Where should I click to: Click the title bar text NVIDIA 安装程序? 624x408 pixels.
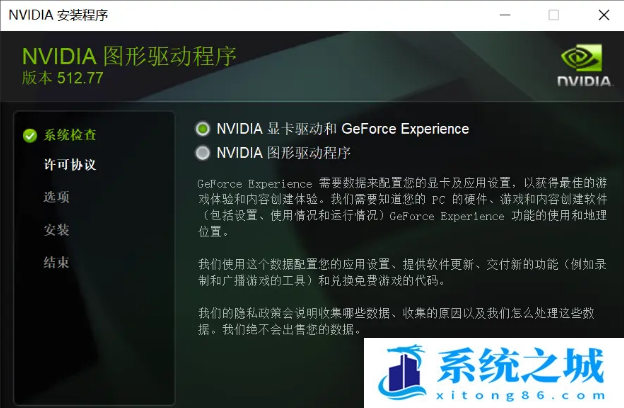pyautogui.click(x=58, y=15)
